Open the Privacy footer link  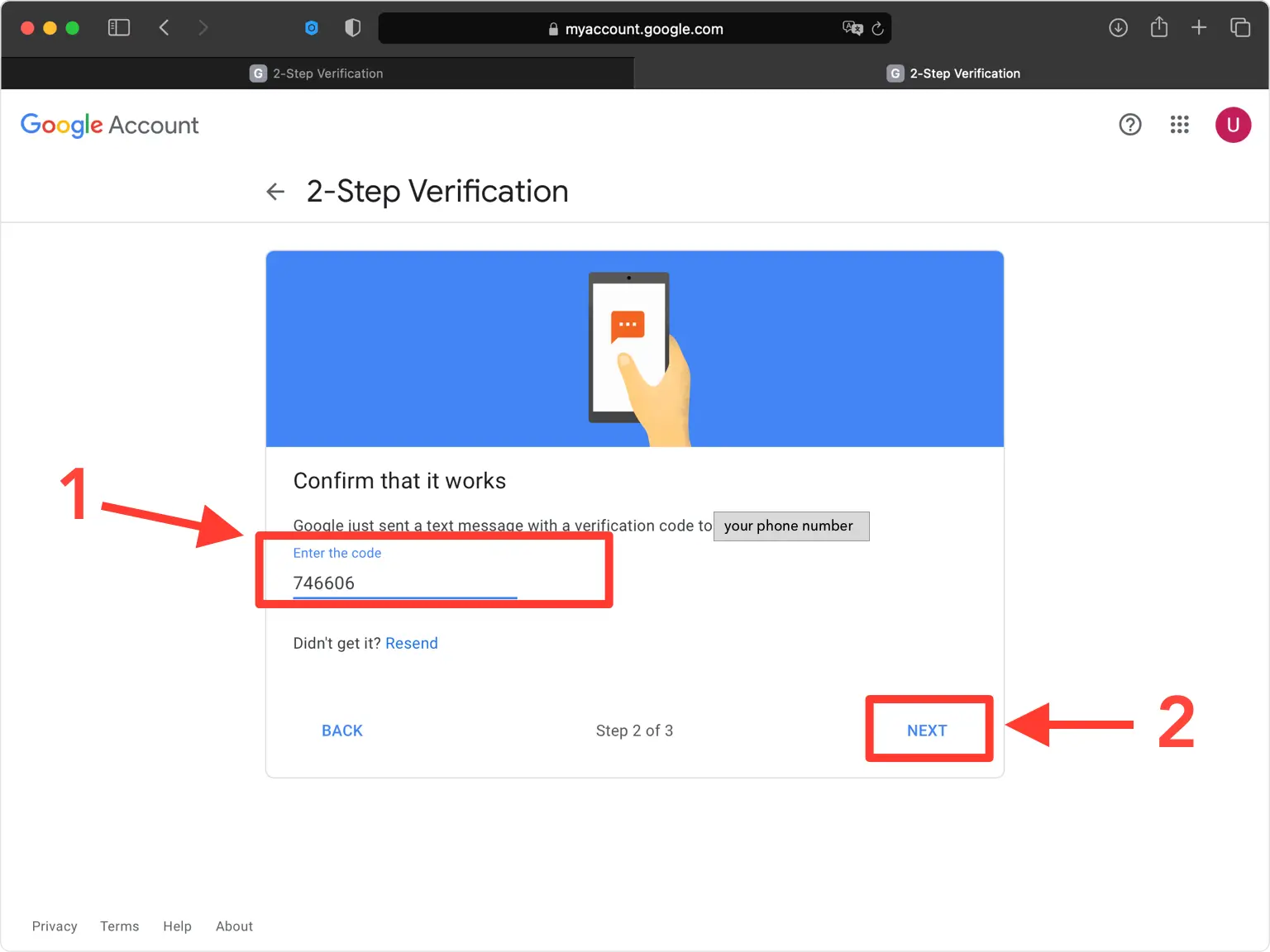click(x=55, y=926)
